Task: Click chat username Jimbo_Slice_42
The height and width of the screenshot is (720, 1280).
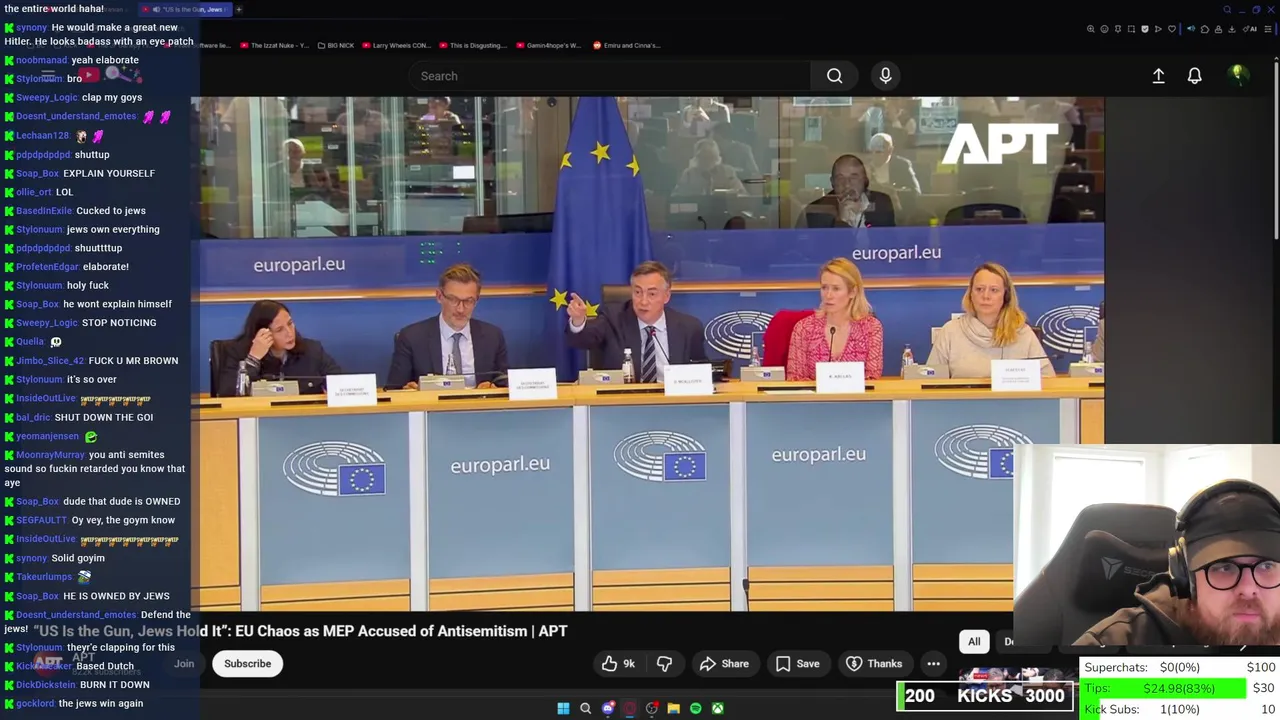Action: pos(50,361)
